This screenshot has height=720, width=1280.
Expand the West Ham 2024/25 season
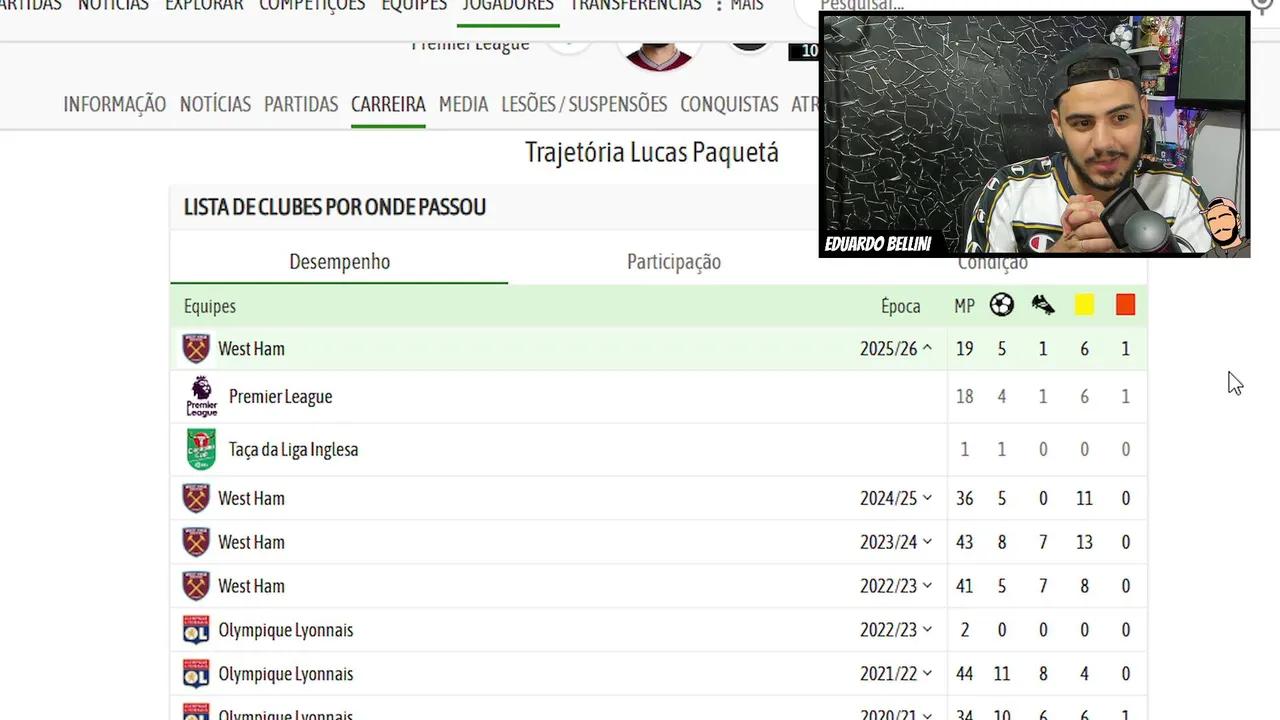[x=896, y=498]
